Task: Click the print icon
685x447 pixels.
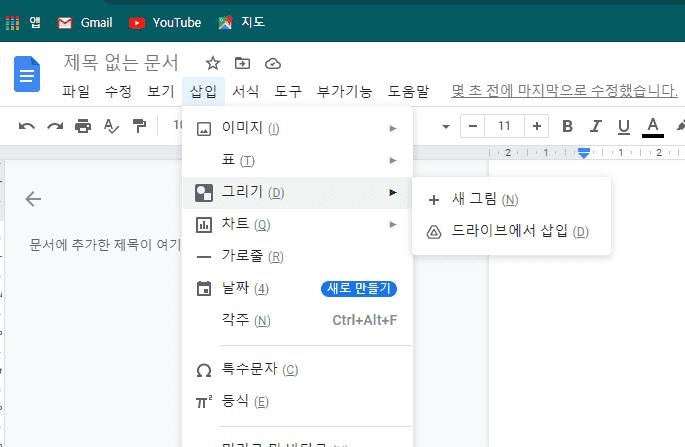Action: (83, 126)
